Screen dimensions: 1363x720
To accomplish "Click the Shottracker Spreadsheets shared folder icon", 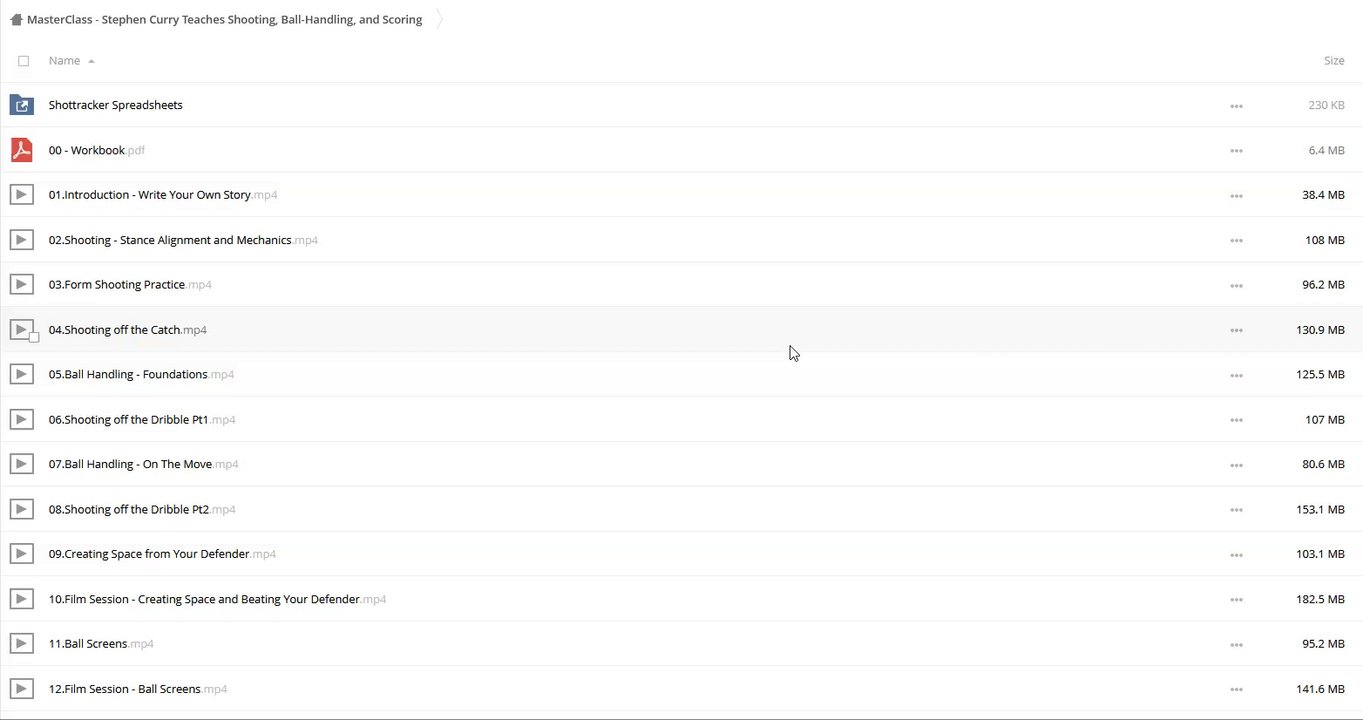I will pyautogui.click(x=21, y=105).
